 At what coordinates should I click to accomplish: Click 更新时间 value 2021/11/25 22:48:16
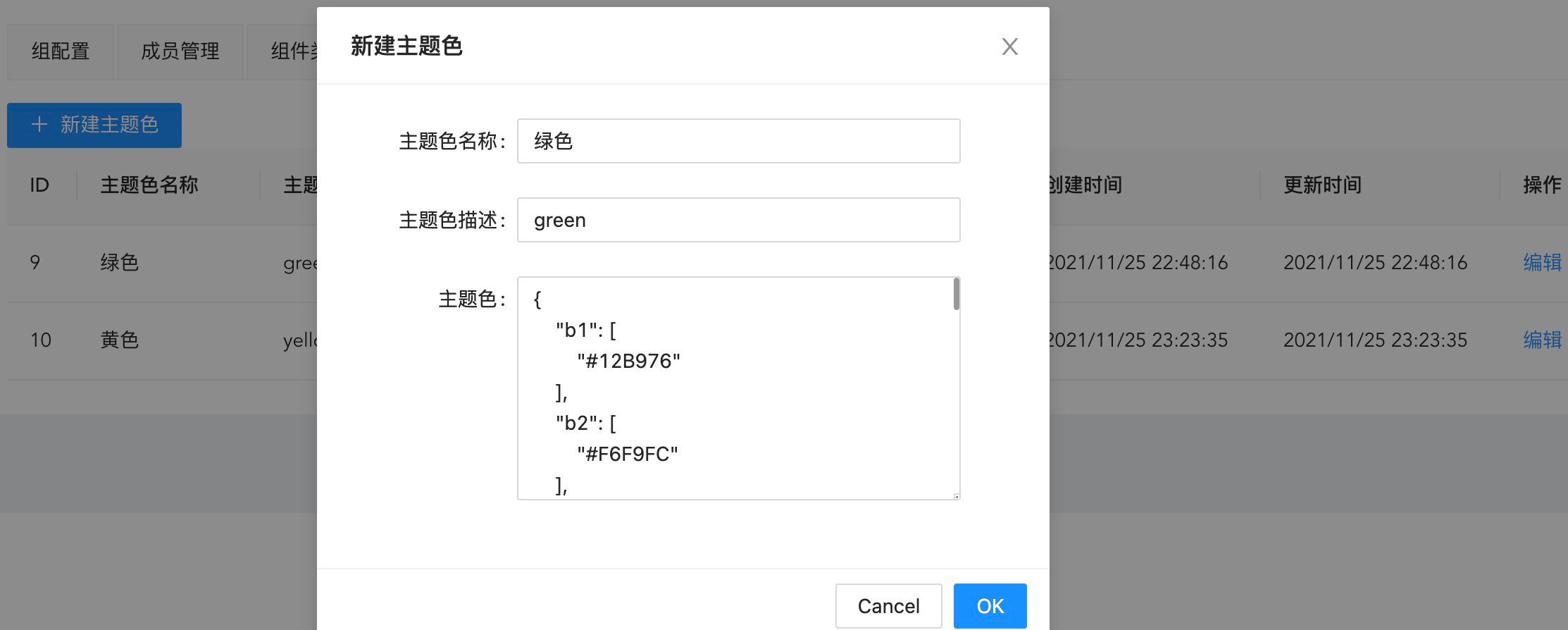point(1375,263)
